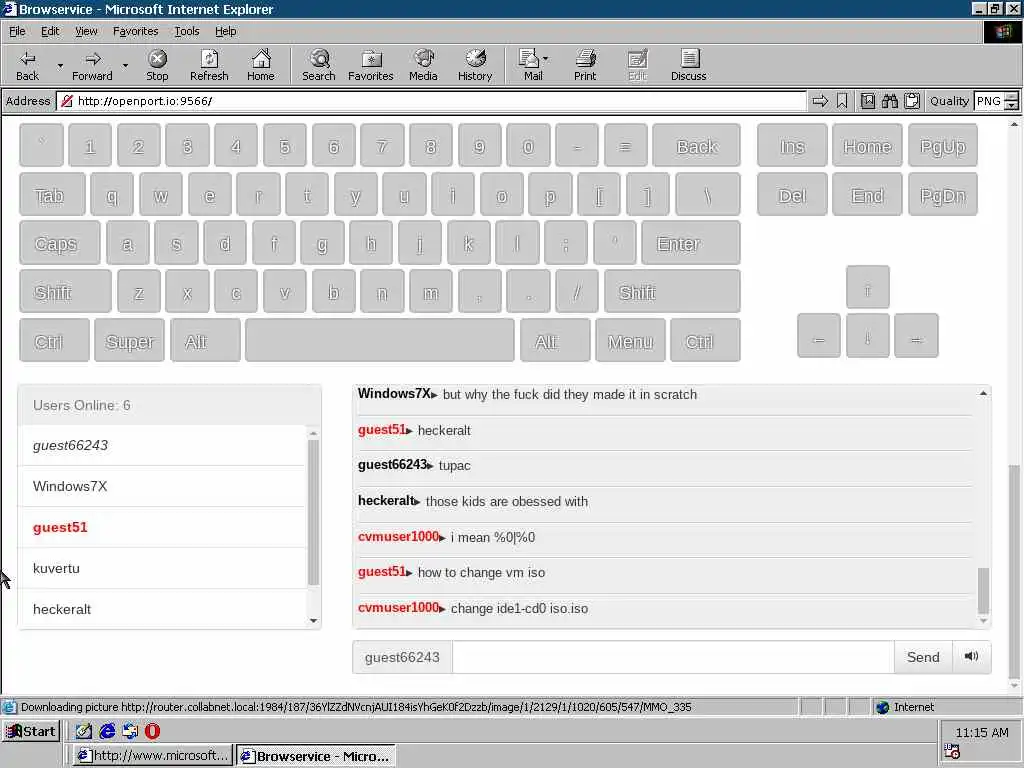Open the Help menu

point(225,31)
